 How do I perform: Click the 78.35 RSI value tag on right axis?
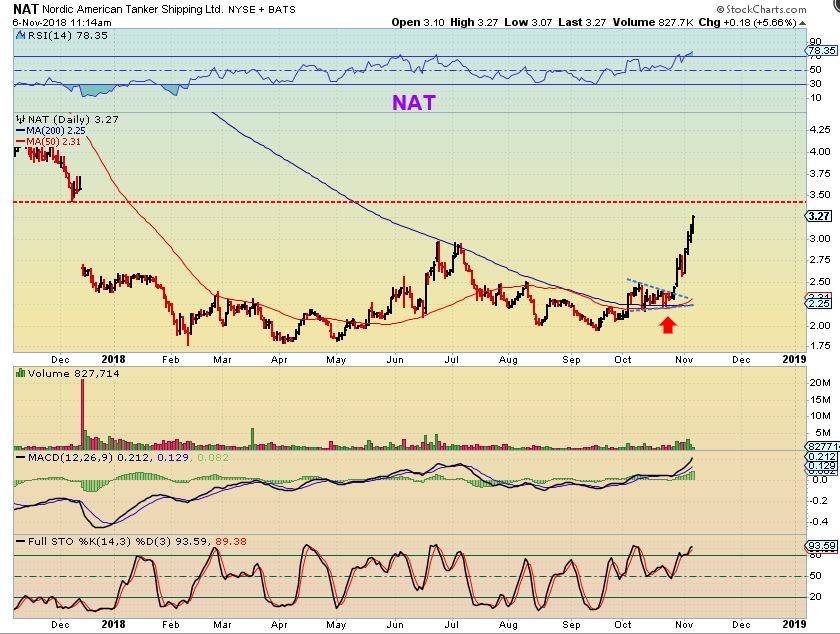(822, 50)
